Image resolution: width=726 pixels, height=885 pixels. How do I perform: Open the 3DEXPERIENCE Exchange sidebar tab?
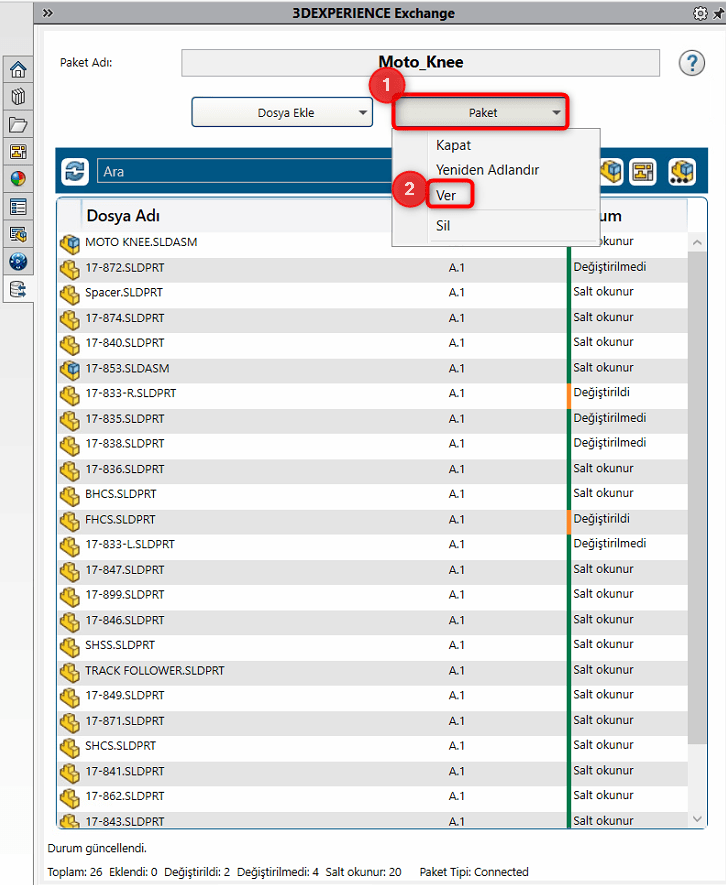18,290
